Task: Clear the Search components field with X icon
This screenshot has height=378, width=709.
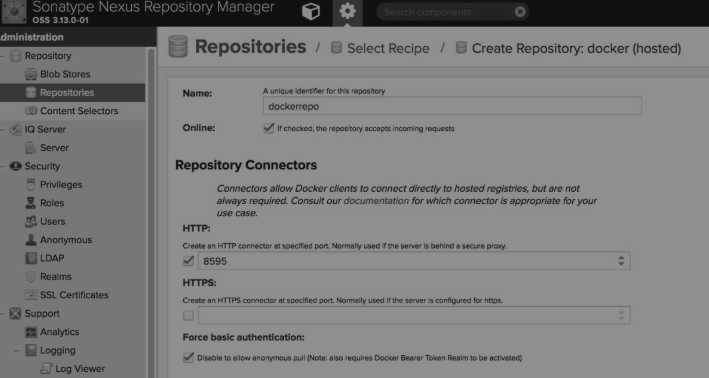Action: [x=520, y=12]
